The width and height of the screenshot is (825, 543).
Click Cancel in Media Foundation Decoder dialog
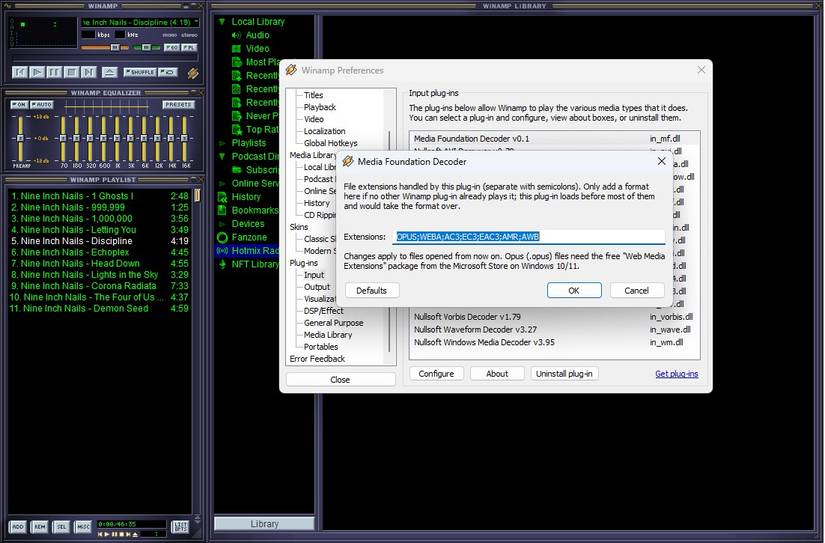tap(637, 290)
